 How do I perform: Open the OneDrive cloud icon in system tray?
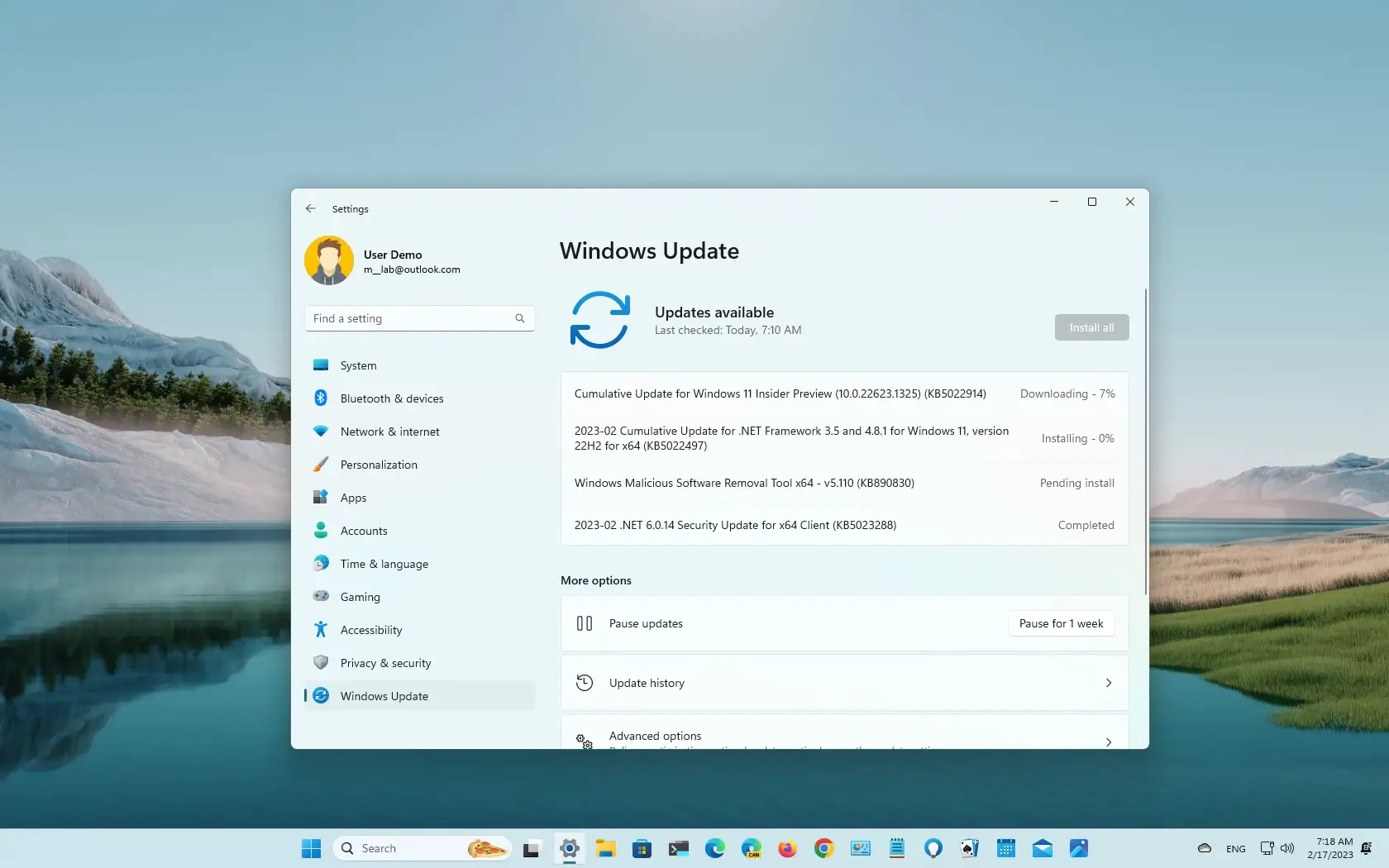coord(1203,848)
